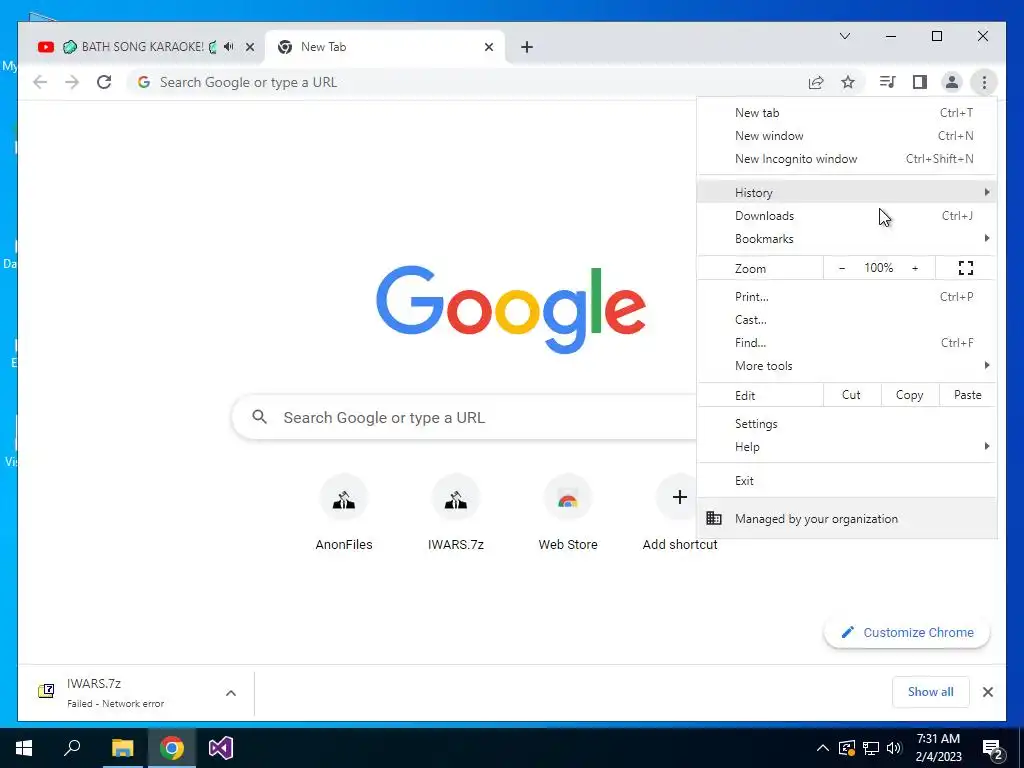
Task: Mute the BATH SONG KARAOKE tab audio icon
Action: pyautogui.click(x=229, y=47)
